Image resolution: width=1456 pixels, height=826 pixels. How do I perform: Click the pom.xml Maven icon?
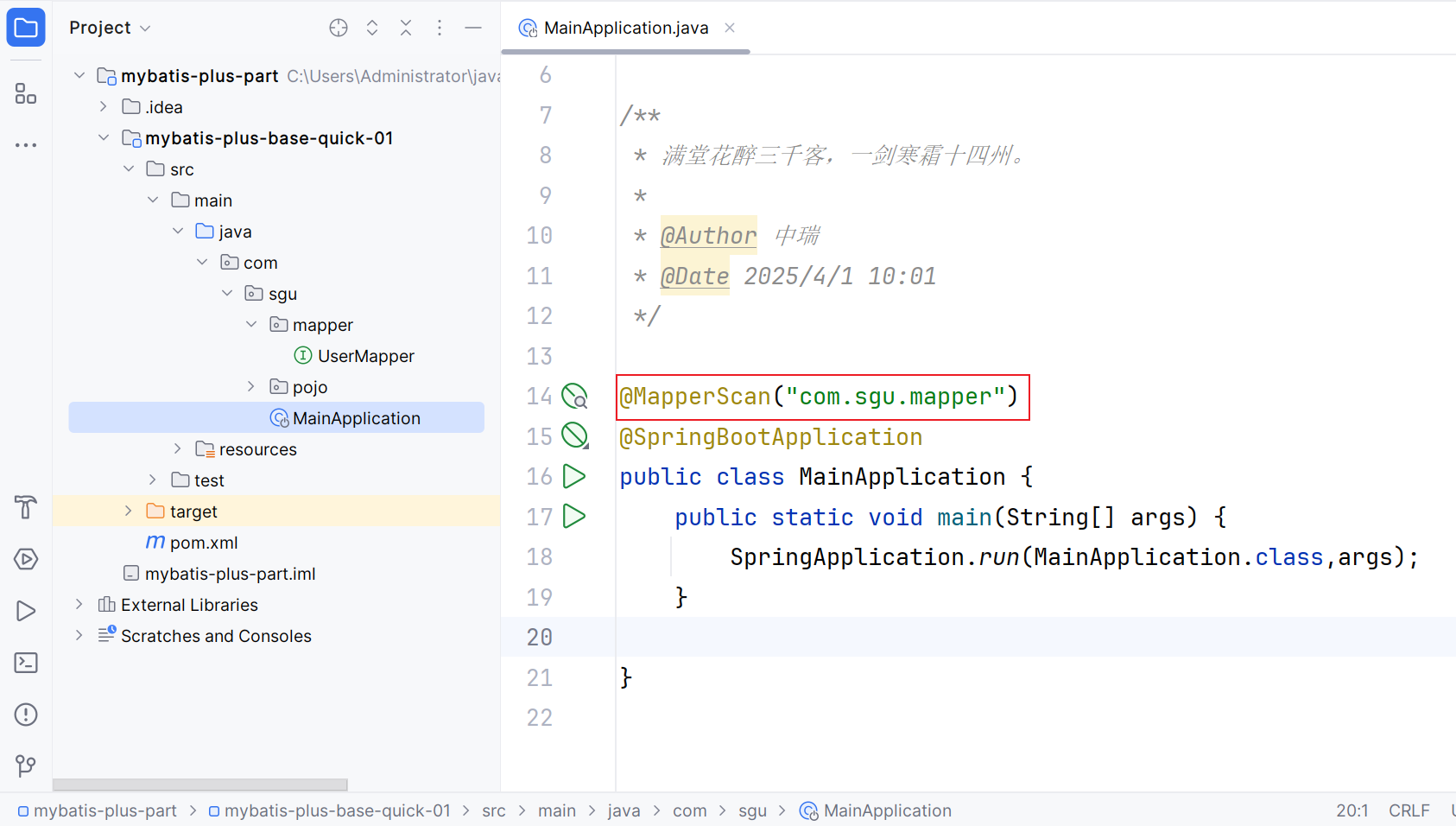coord(155,542)
